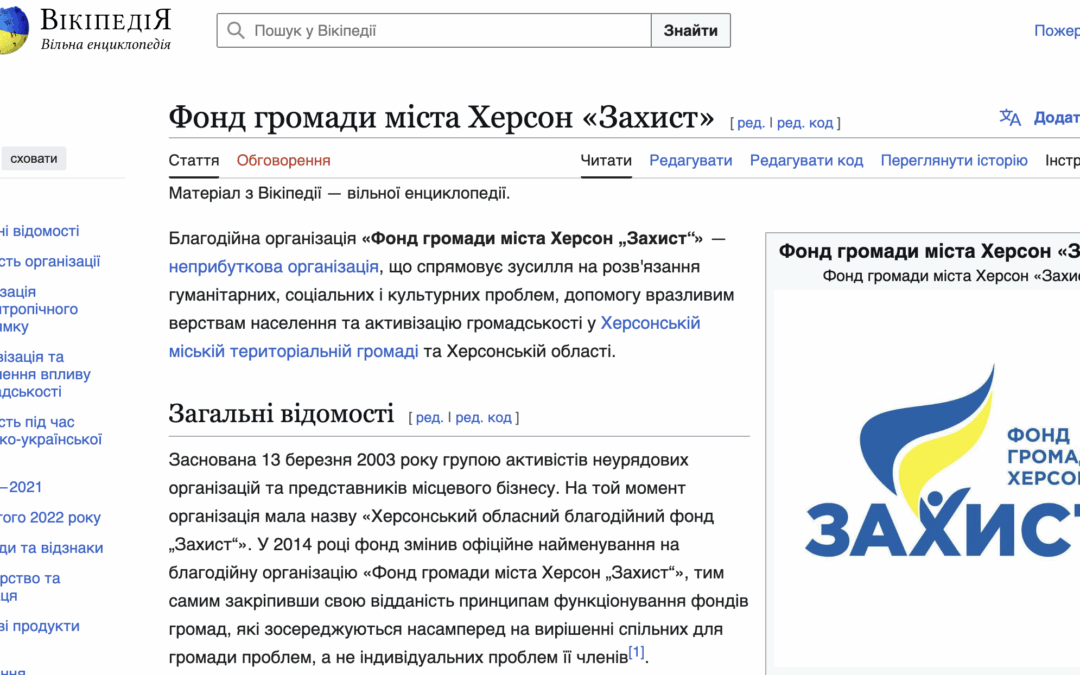1080x675 pixels.
Task: Click the language translation icon beside Додати
Action: pos(1010,118)
